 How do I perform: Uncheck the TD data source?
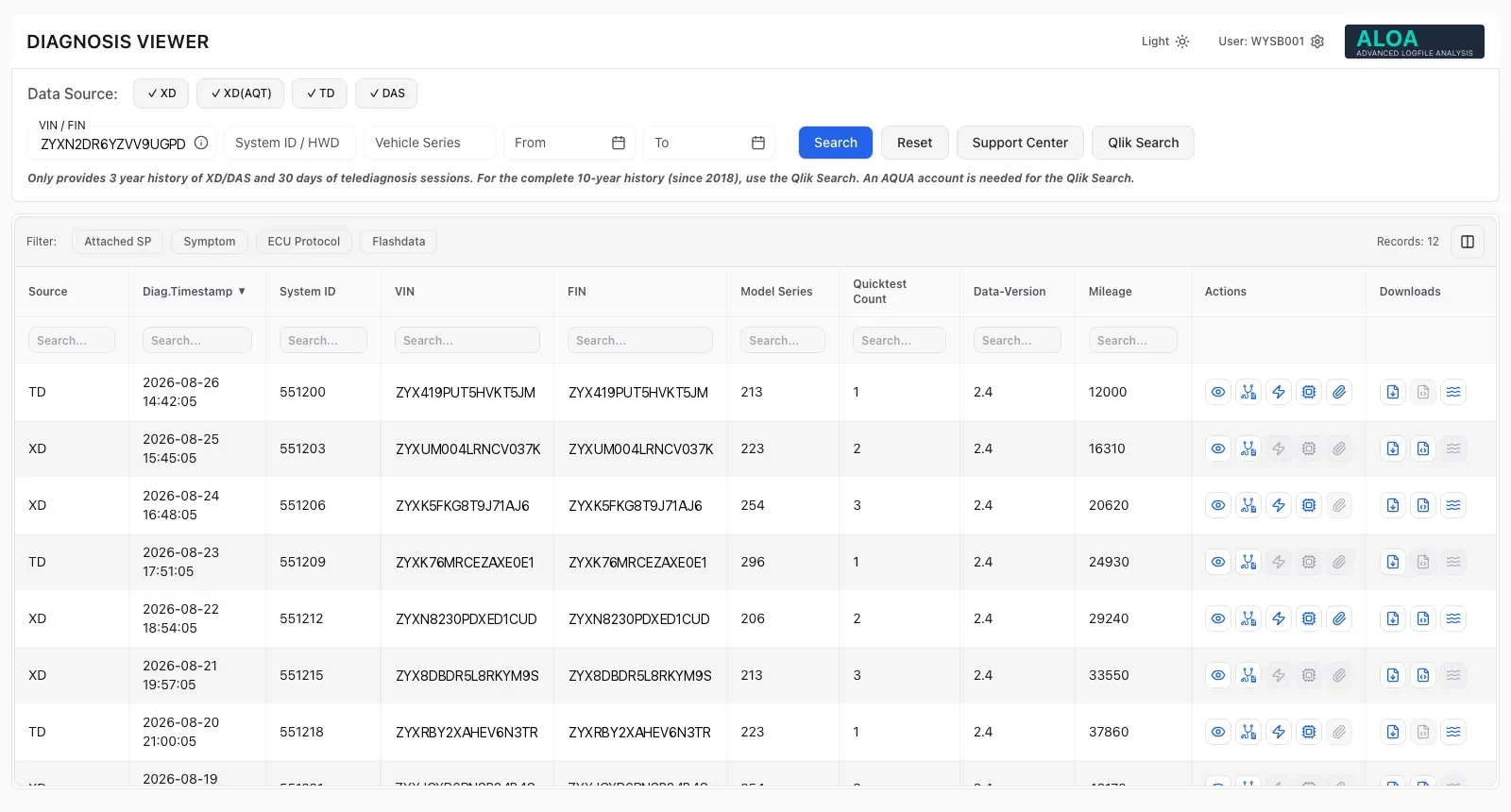[320, 93]
